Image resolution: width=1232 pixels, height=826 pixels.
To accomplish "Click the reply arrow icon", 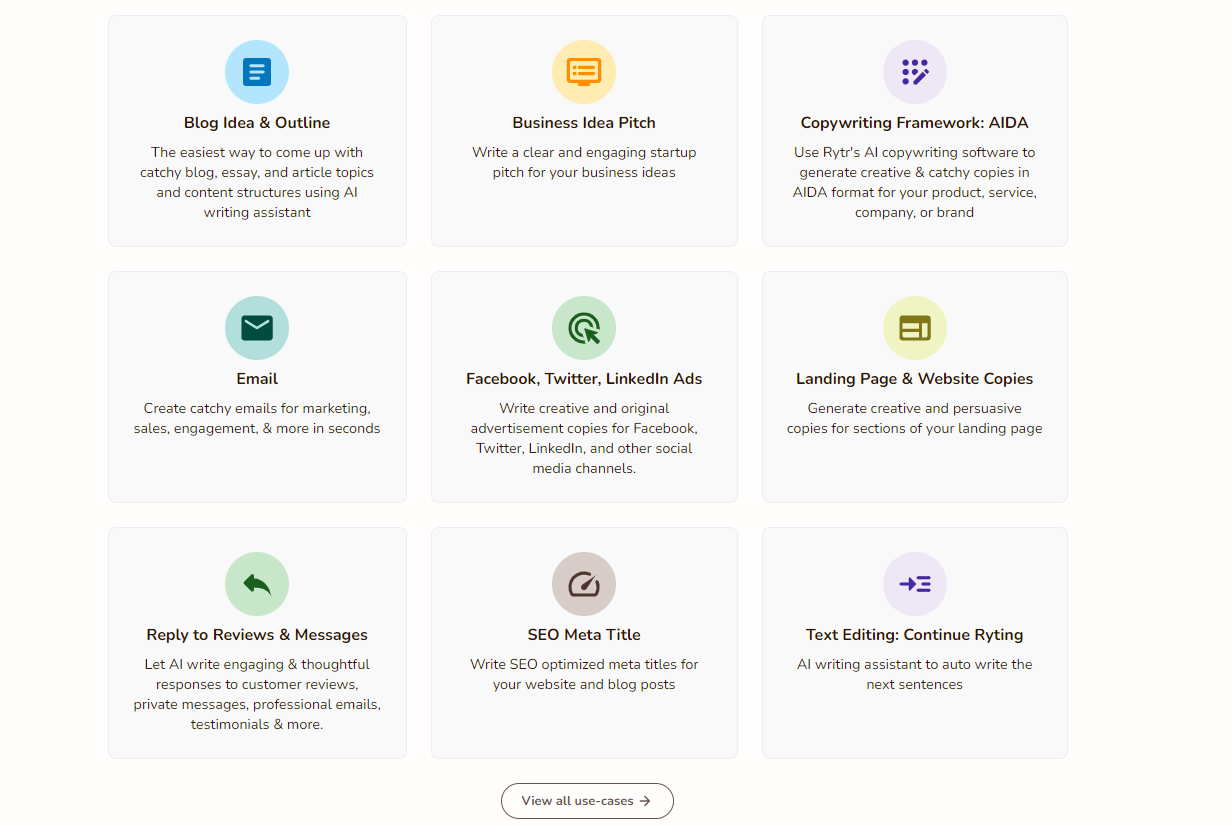I will point(257,584).
